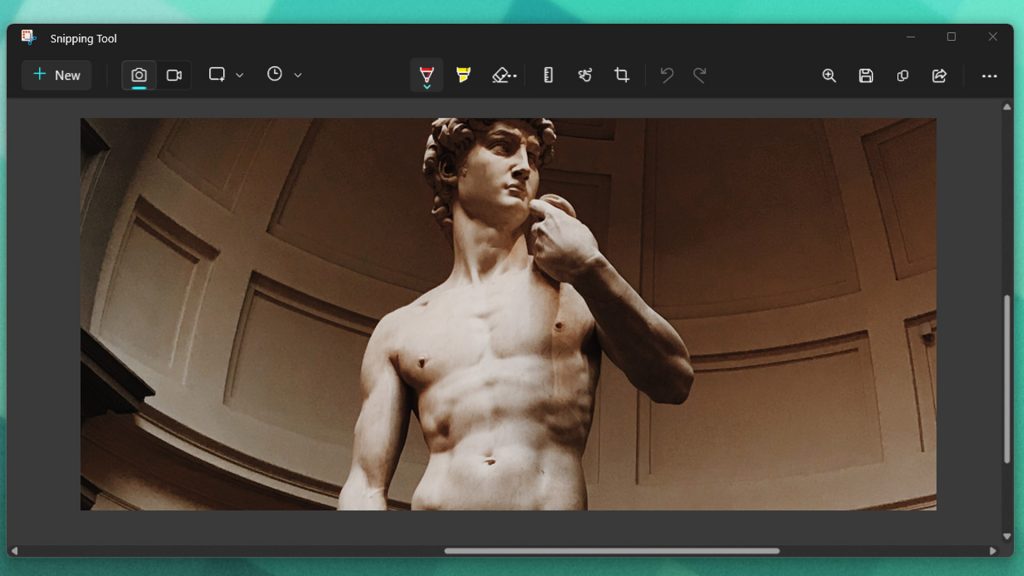The width and height of the screenshot is (1024, 576).
Task: Redo the undone change
Action: (700, 74)
